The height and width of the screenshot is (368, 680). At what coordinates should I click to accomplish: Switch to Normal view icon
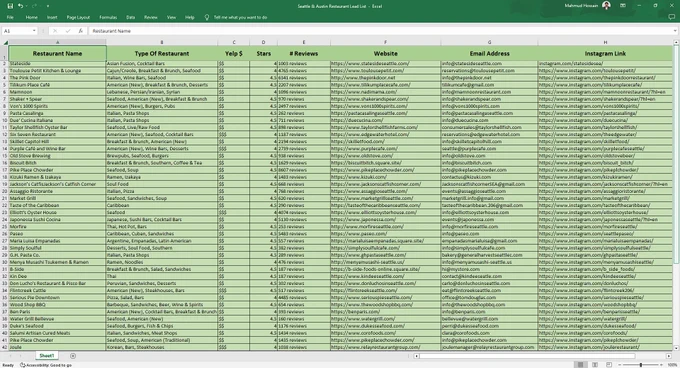[580, 365]
